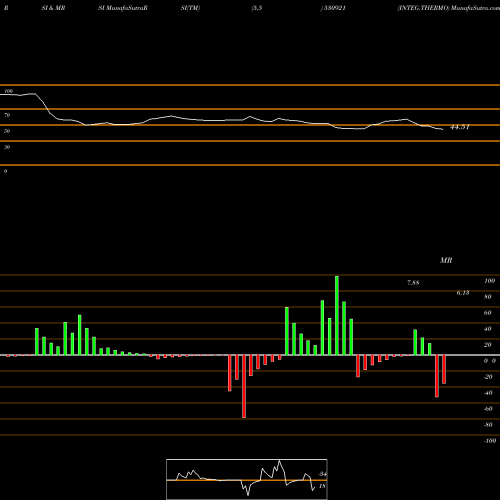Screen dimensions: 500x500
Task: Click the RSI value label 44.51
Action: tap(460, 127)
